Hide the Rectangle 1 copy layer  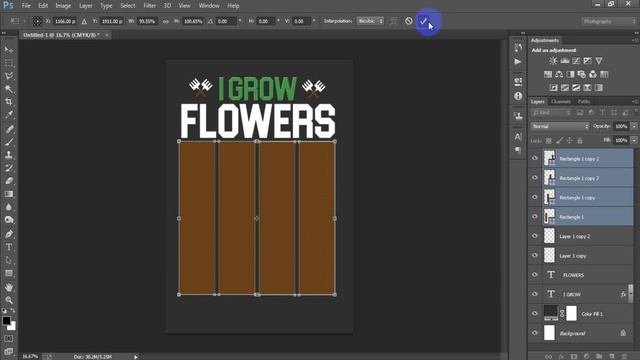click(x=535, y=197)
